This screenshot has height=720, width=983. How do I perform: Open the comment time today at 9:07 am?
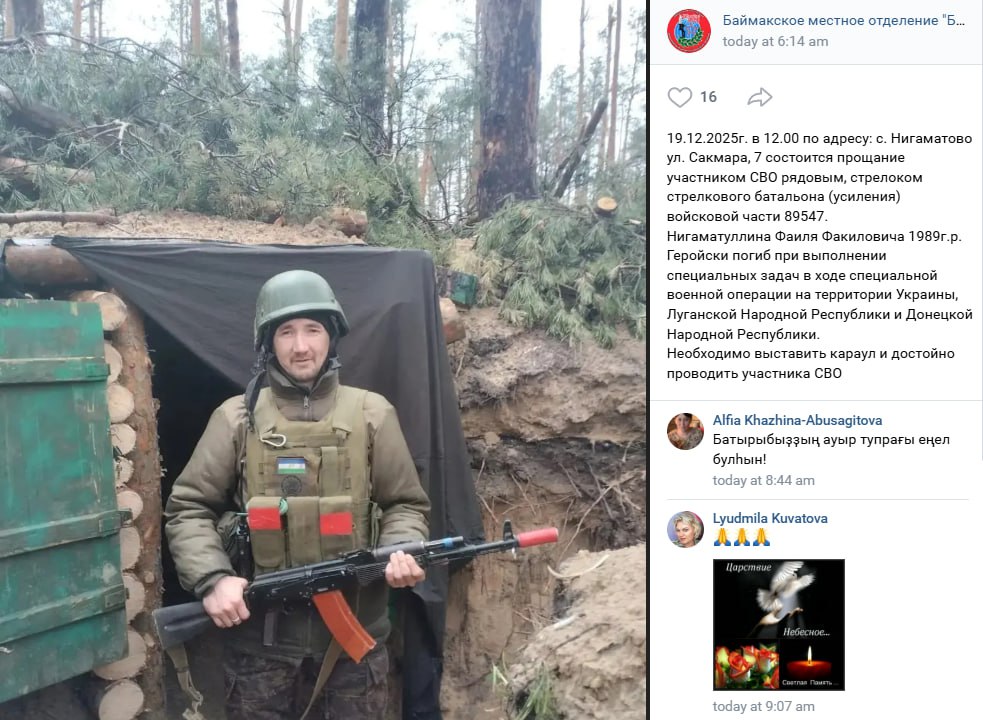coord(764,706)
